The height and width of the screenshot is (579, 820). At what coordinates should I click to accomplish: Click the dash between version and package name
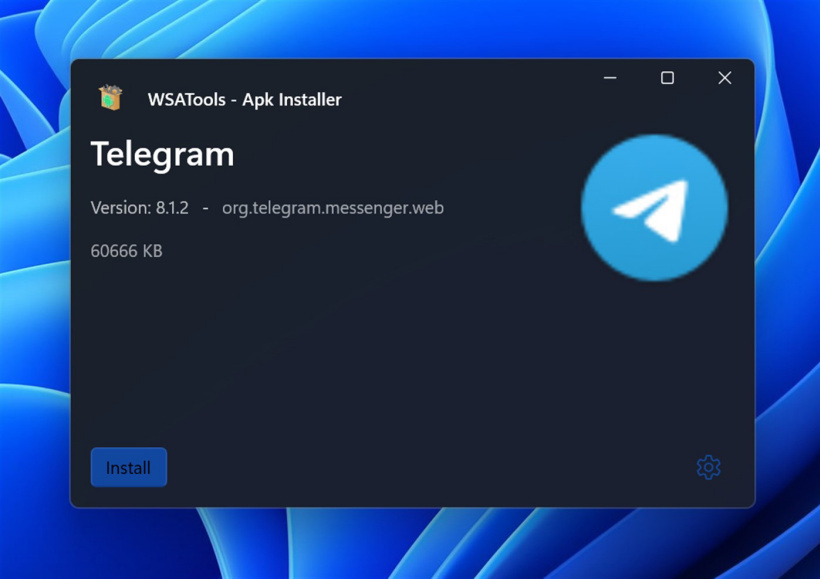206,208
